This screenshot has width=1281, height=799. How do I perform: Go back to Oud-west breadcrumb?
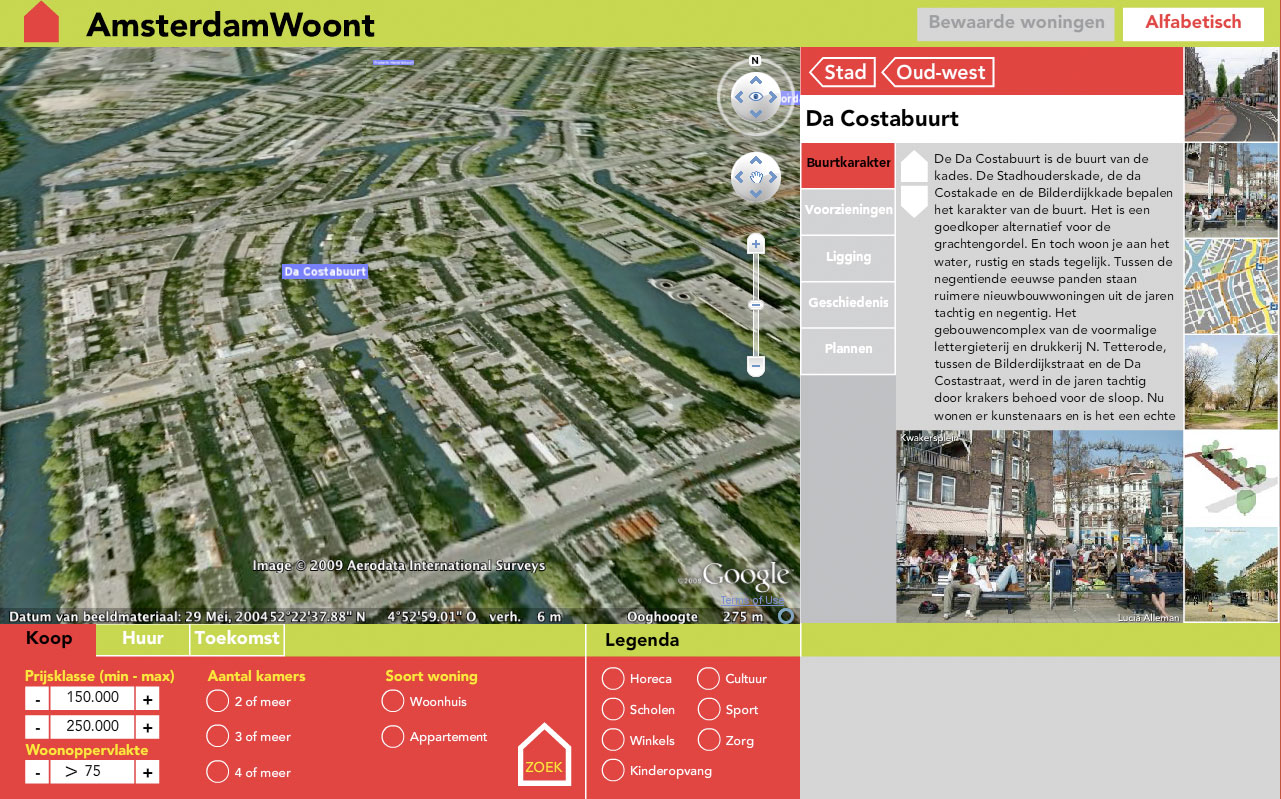[x=938, y=72]
